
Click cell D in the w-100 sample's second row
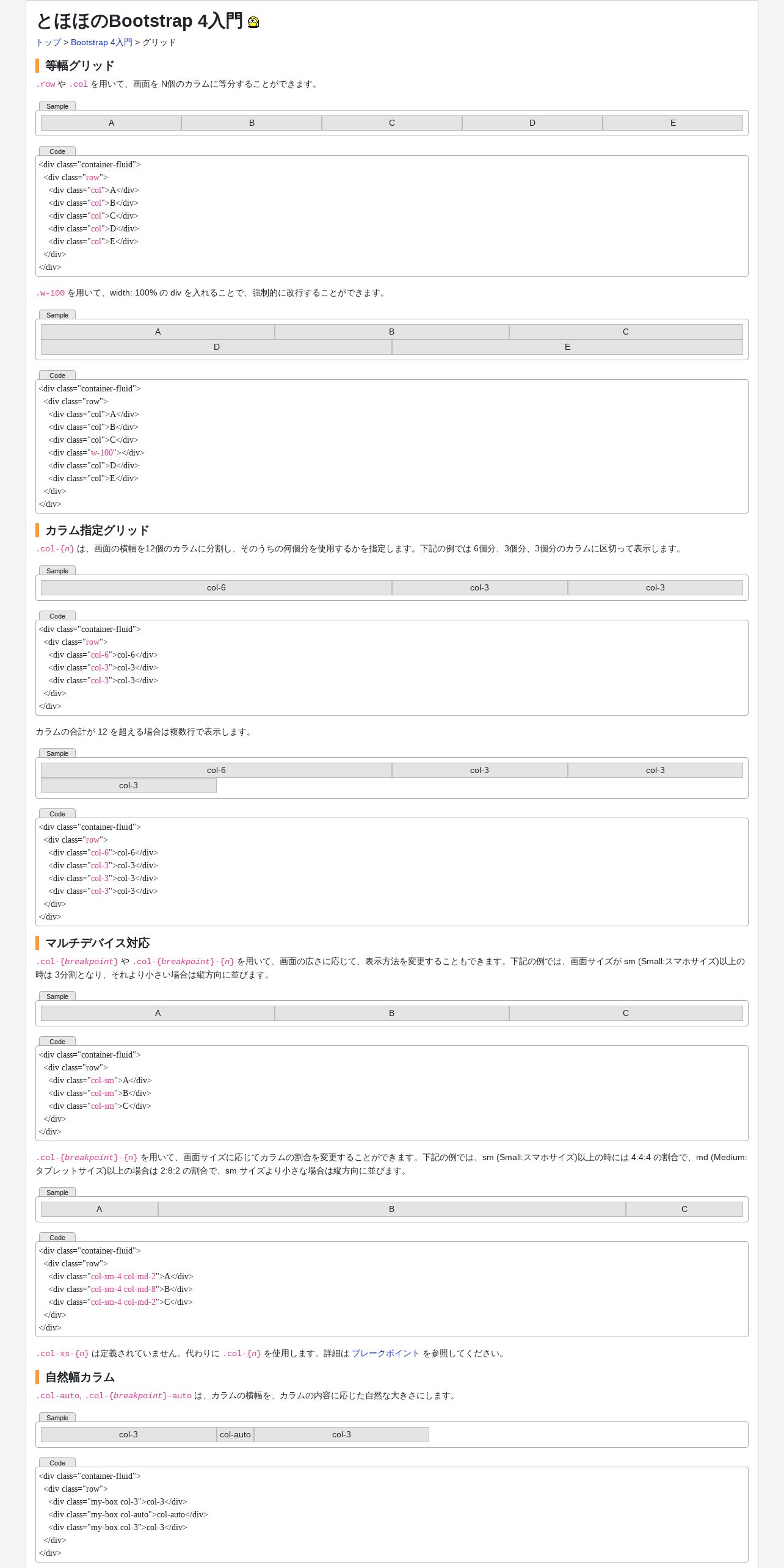[217, 347]
